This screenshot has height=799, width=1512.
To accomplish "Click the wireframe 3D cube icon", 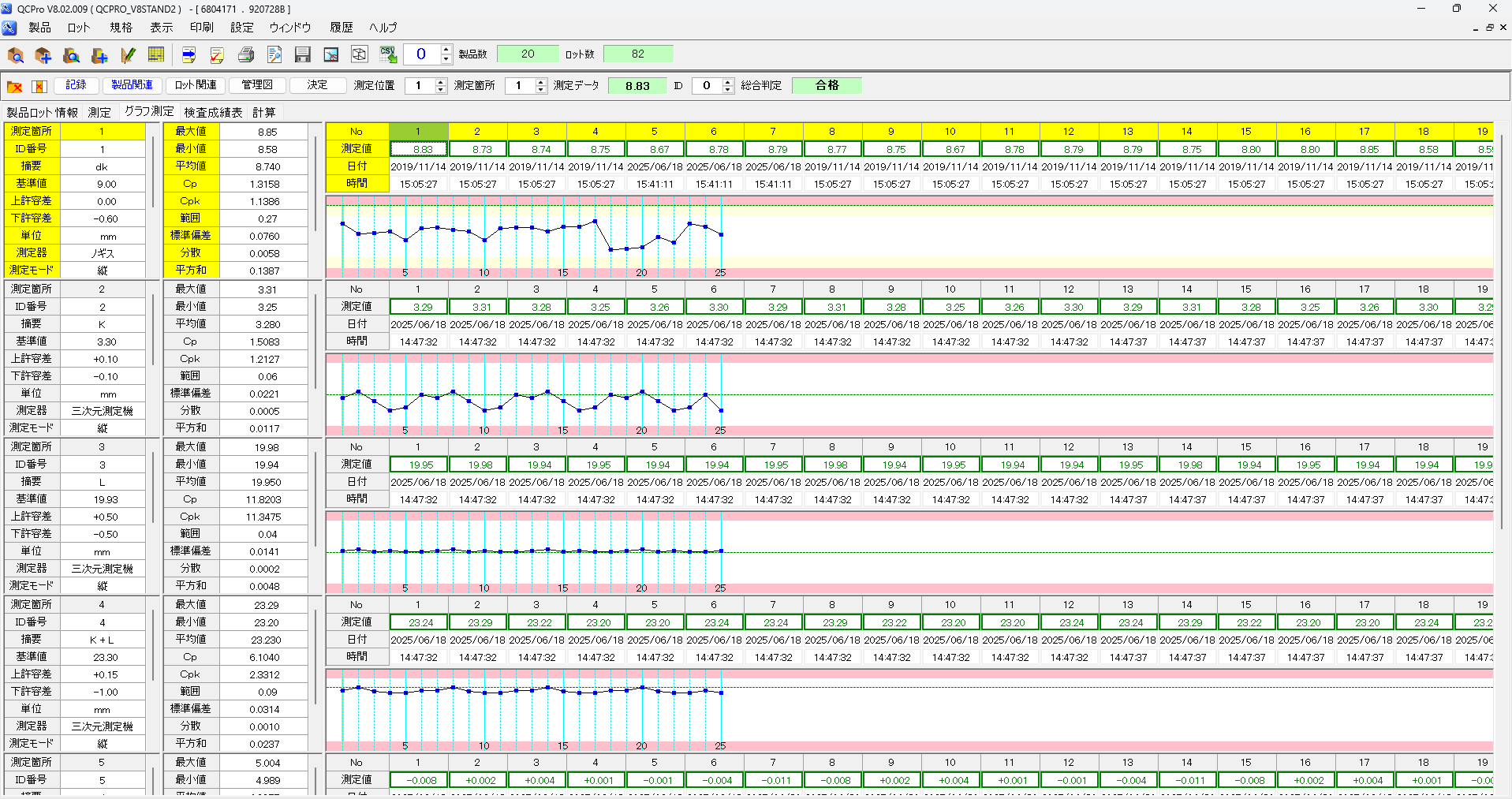I will click(x=360, y=54).
